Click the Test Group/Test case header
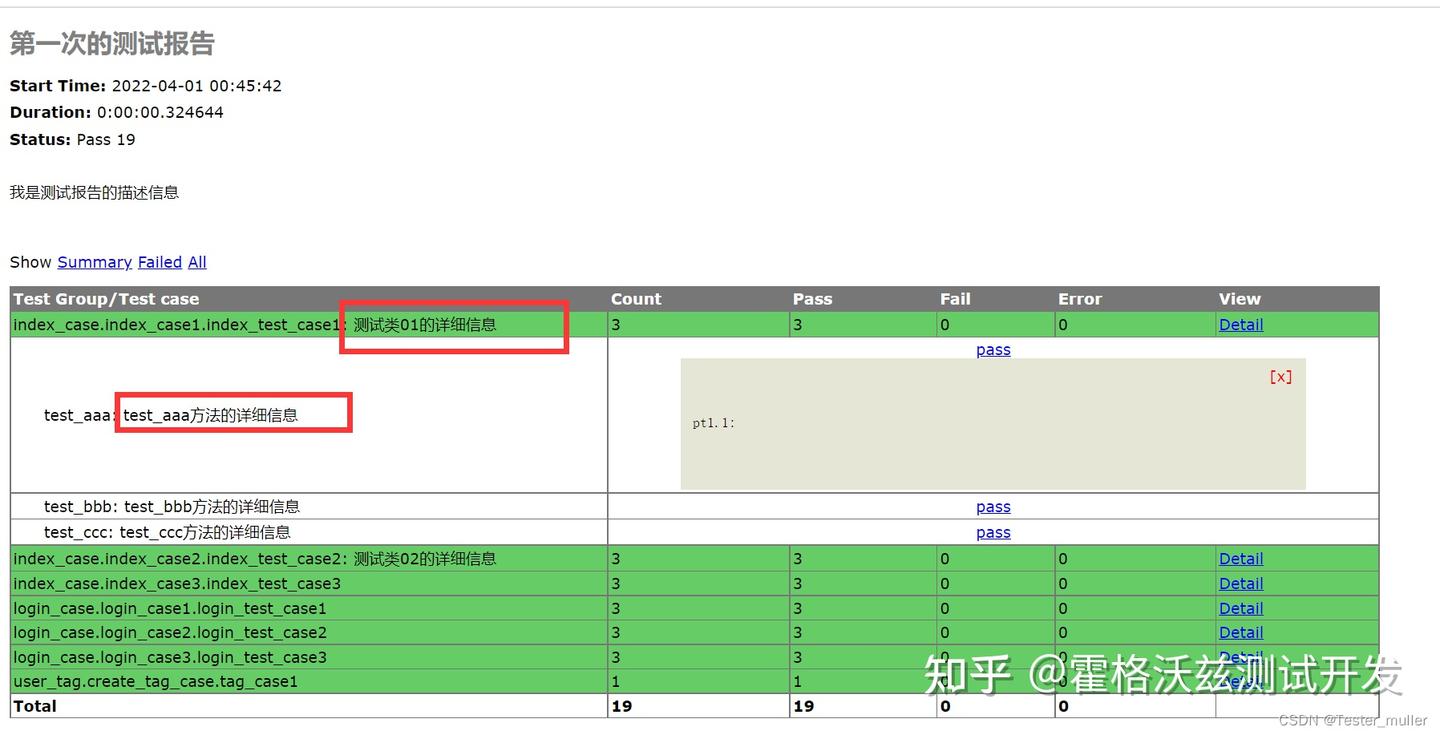 106,299
